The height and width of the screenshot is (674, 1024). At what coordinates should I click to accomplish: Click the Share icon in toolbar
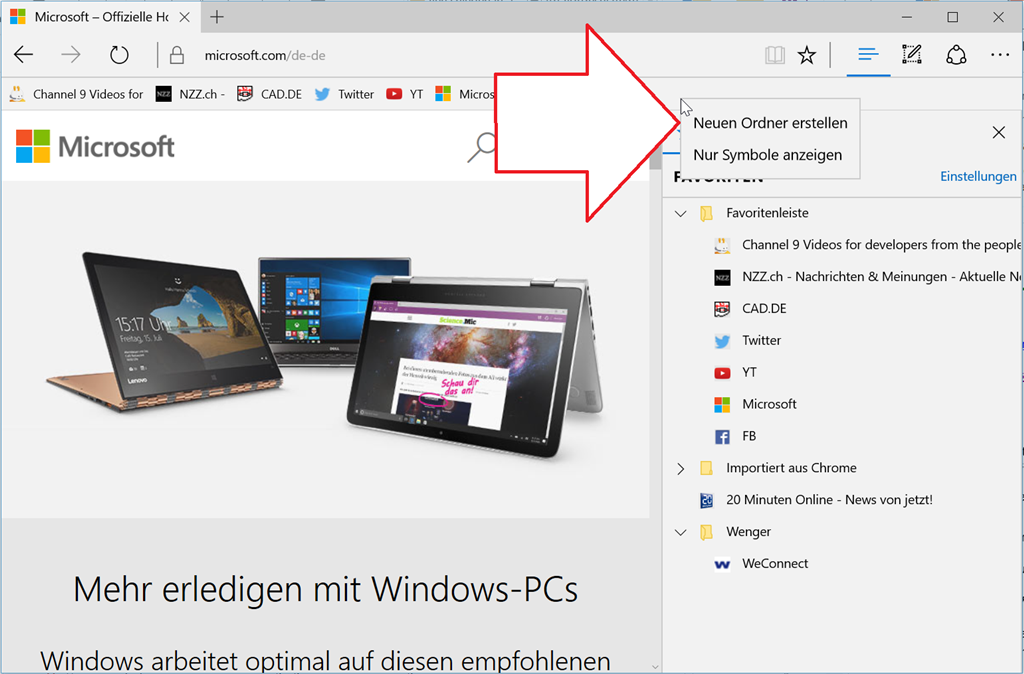coord(956,55)
